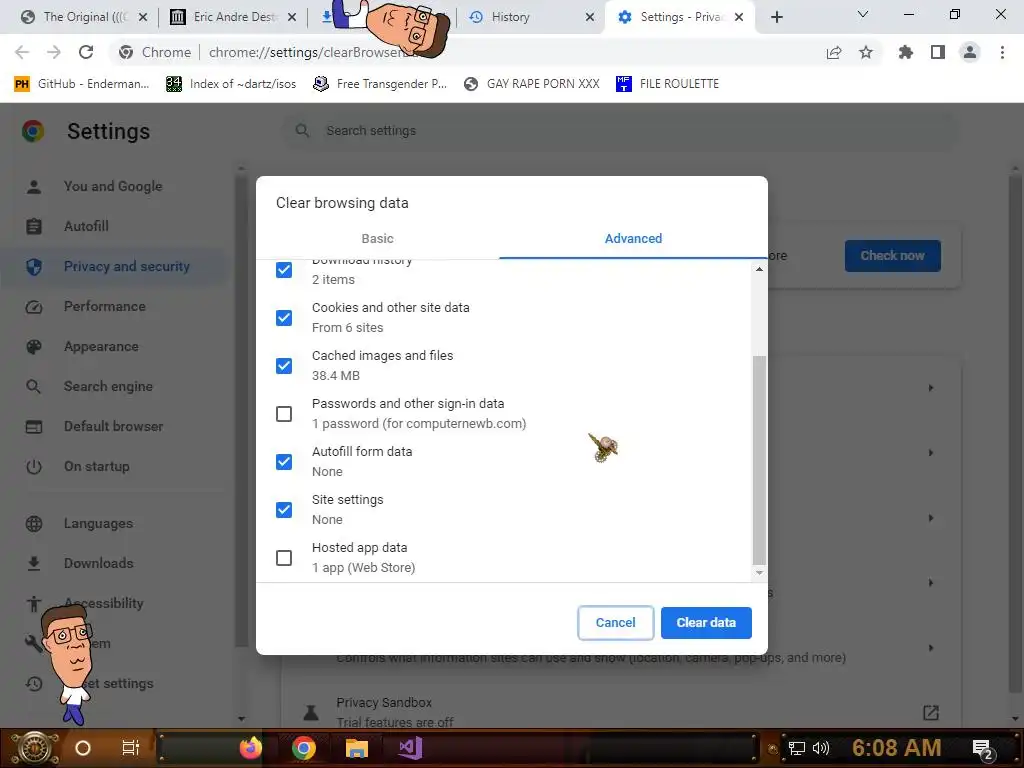Click the share this page icon
This screenshot has height=768, width=1024.
click(834, 52)
